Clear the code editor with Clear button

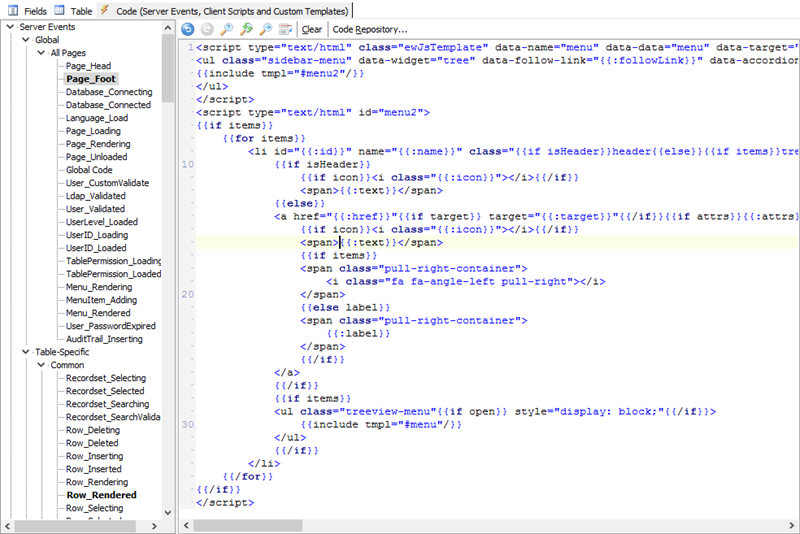[312, 30]
